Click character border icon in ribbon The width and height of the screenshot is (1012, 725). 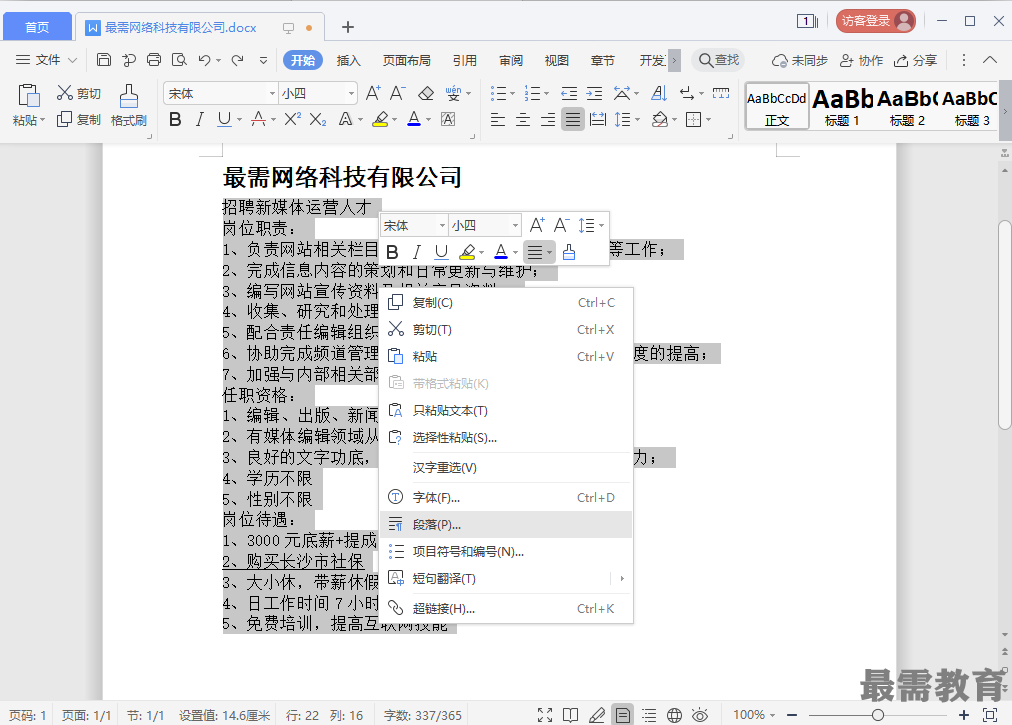(448, 119)
